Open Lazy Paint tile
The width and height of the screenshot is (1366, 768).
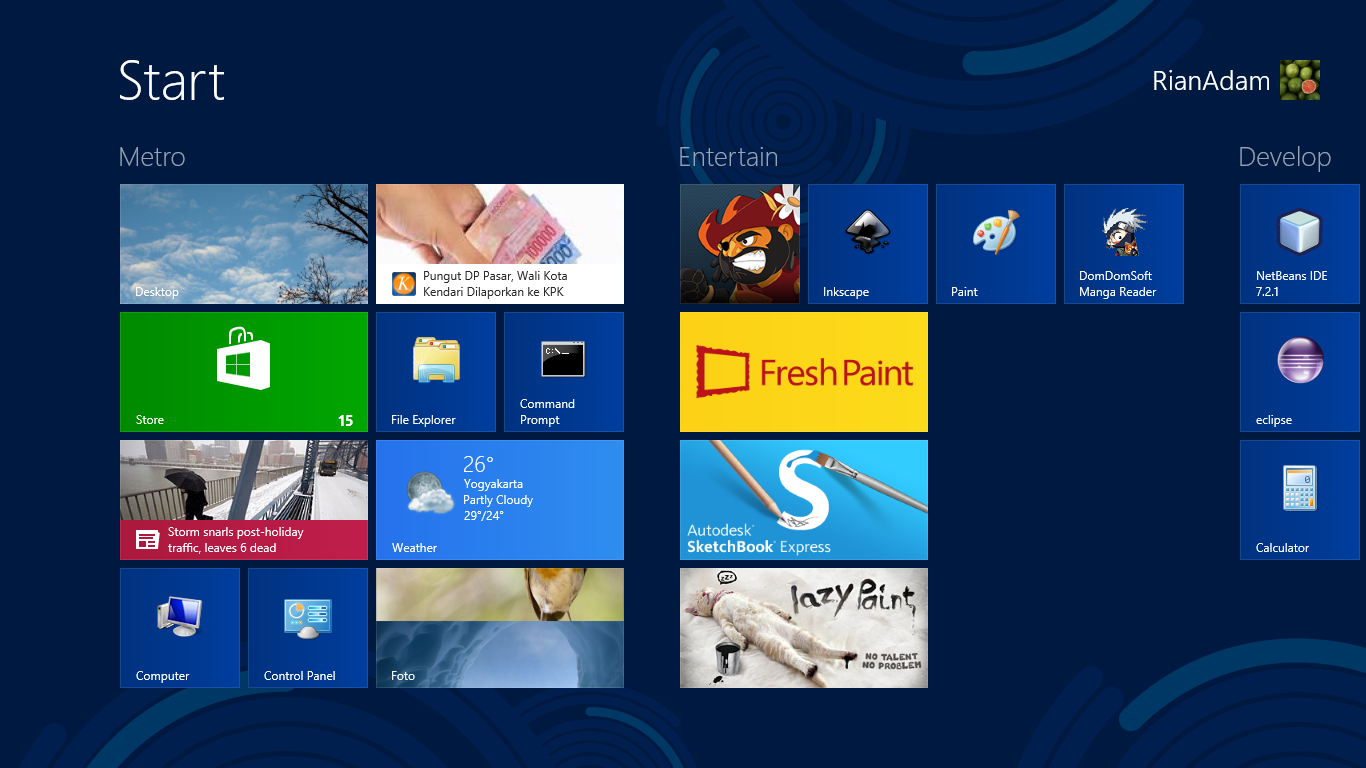coord(804,628)
